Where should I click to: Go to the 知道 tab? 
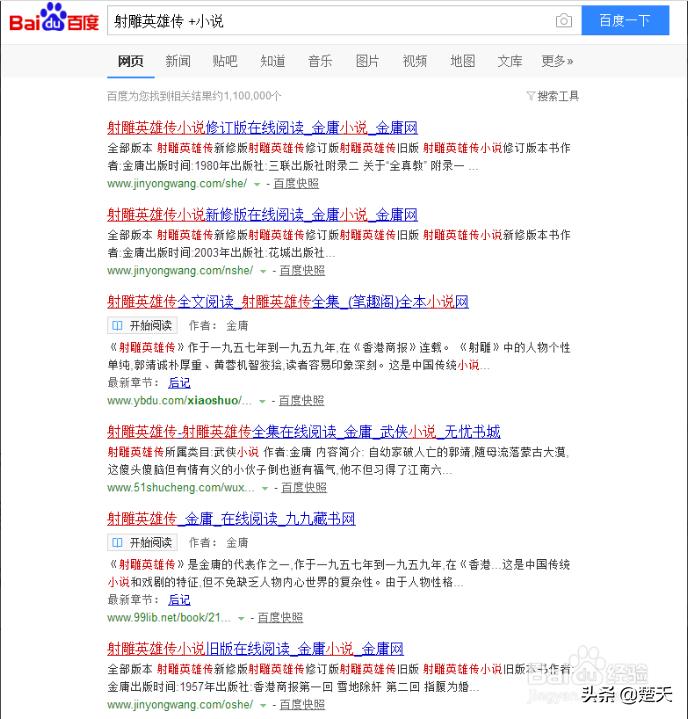273,61
